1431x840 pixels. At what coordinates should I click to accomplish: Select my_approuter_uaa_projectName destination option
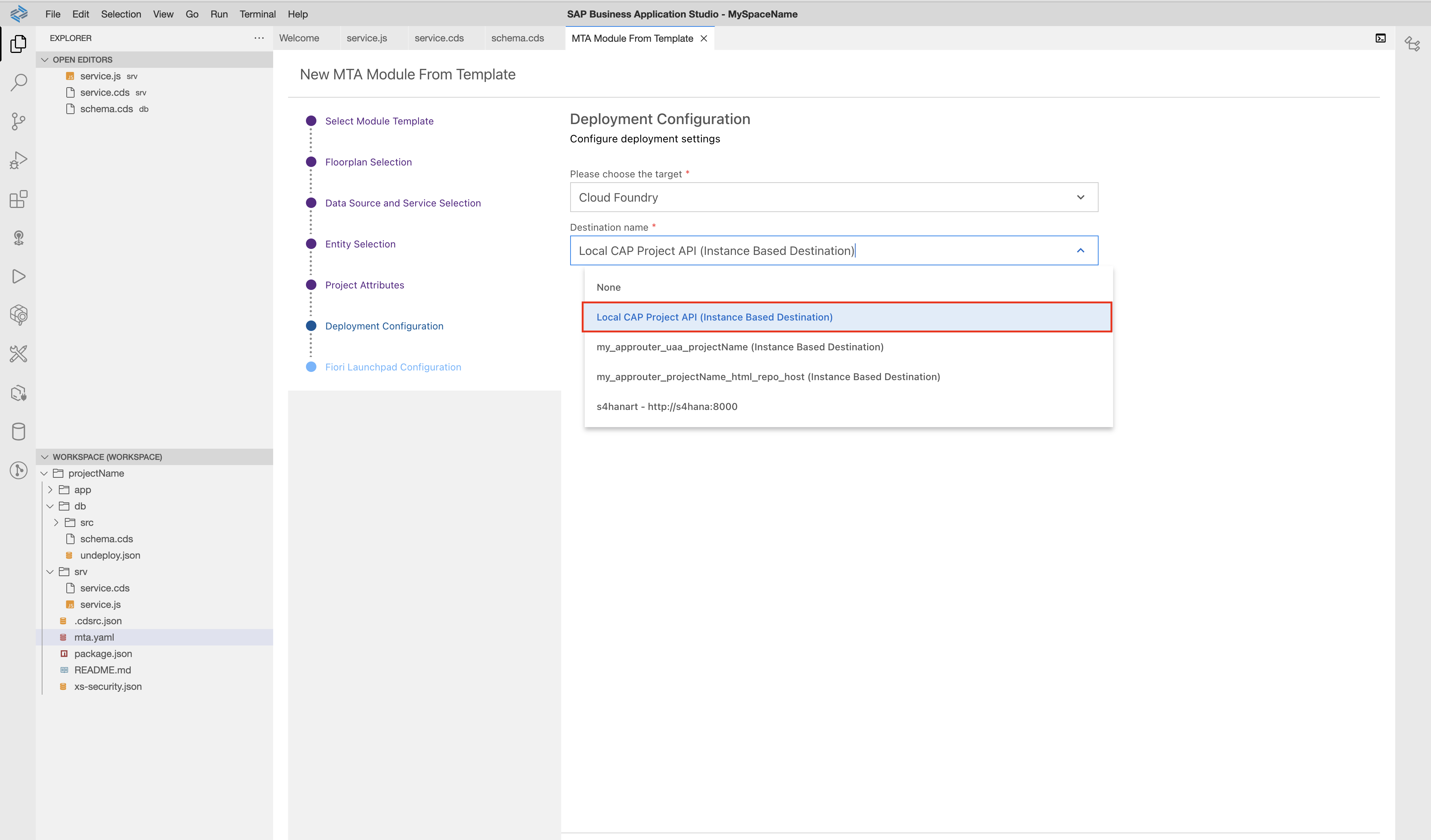849,347
